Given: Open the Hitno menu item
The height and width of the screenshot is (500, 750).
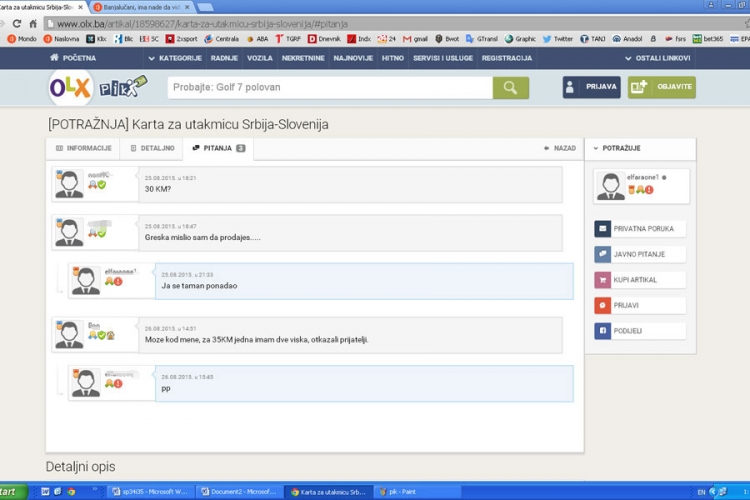Looking at the screenshot, I should 393,58.
